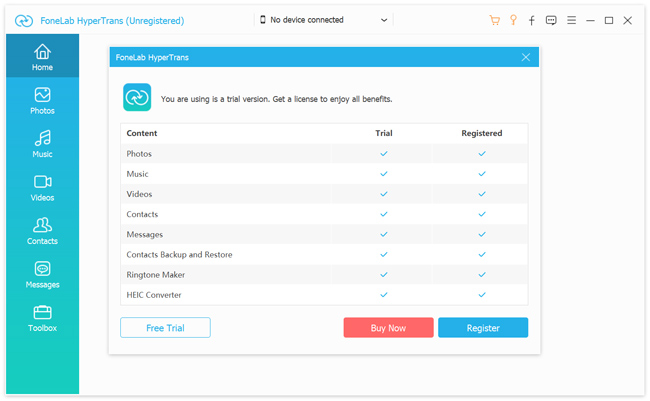Select the Videos row in table

click(x=324, y=194)
